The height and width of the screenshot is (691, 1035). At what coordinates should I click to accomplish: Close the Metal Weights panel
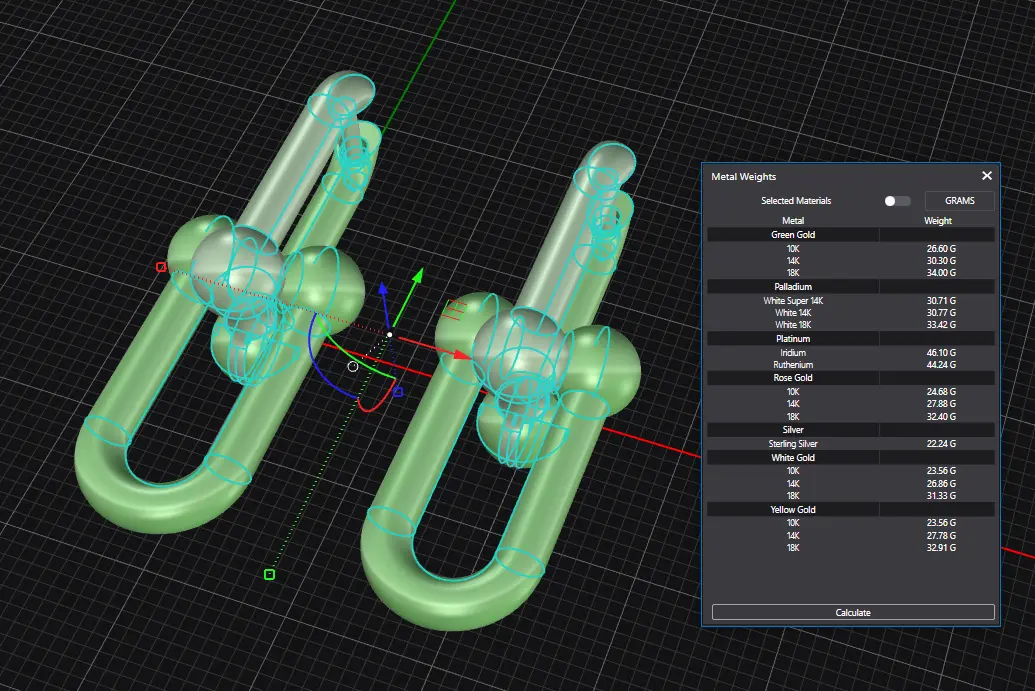[986, 176]
